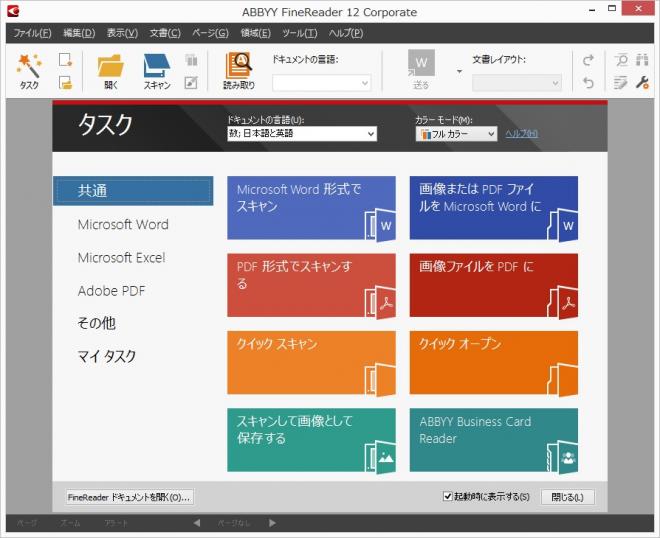Image resolution: width=660 pixels, height=538 pixels.
Task: Open the 文書(C) menu
Action: point(165,33)
